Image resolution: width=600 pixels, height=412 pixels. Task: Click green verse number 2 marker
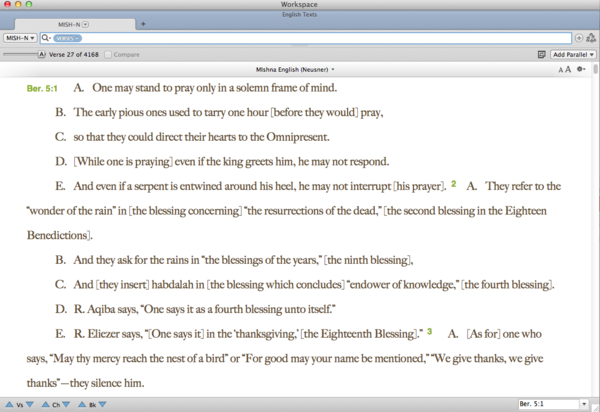pyautogui.click(x=453, y=184)
